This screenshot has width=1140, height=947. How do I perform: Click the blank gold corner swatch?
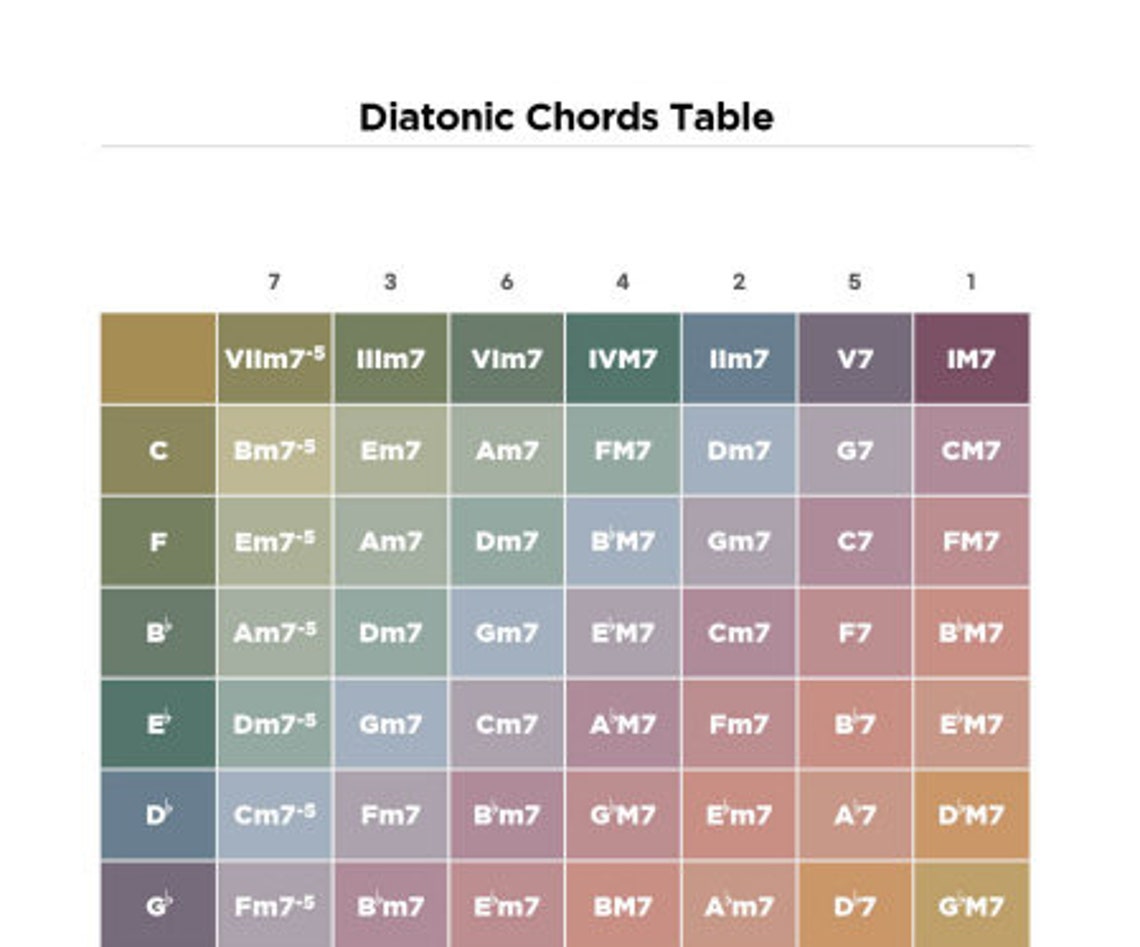click(x=158, y=359)
